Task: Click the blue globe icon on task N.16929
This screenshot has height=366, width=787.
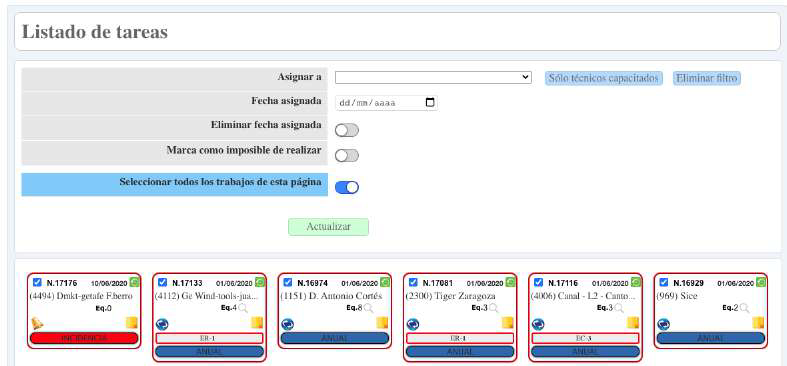Action: pos(664,324)
